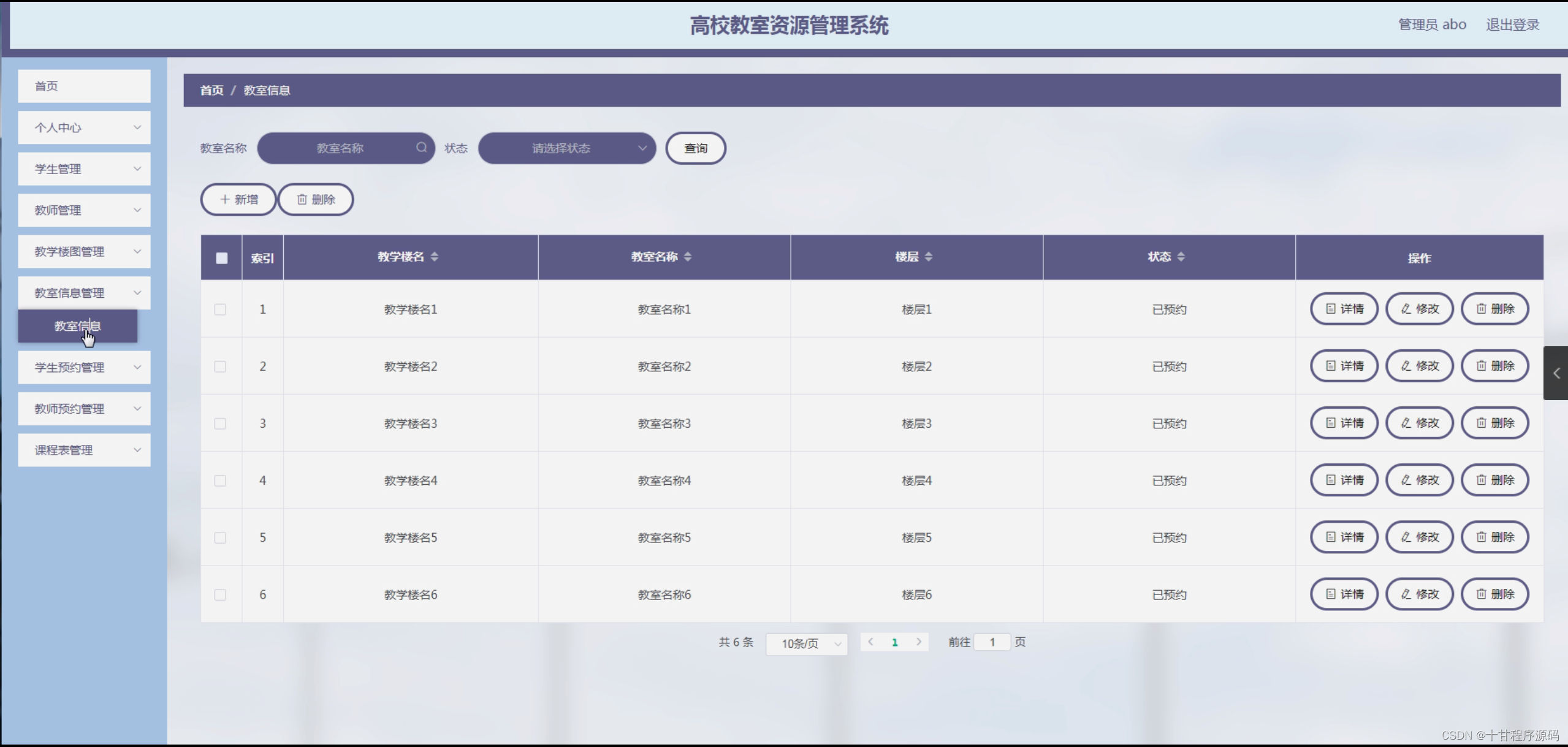Screen dimensions: 1568x747
Task: Sort the 楼层 column
Action: point(930,257)
